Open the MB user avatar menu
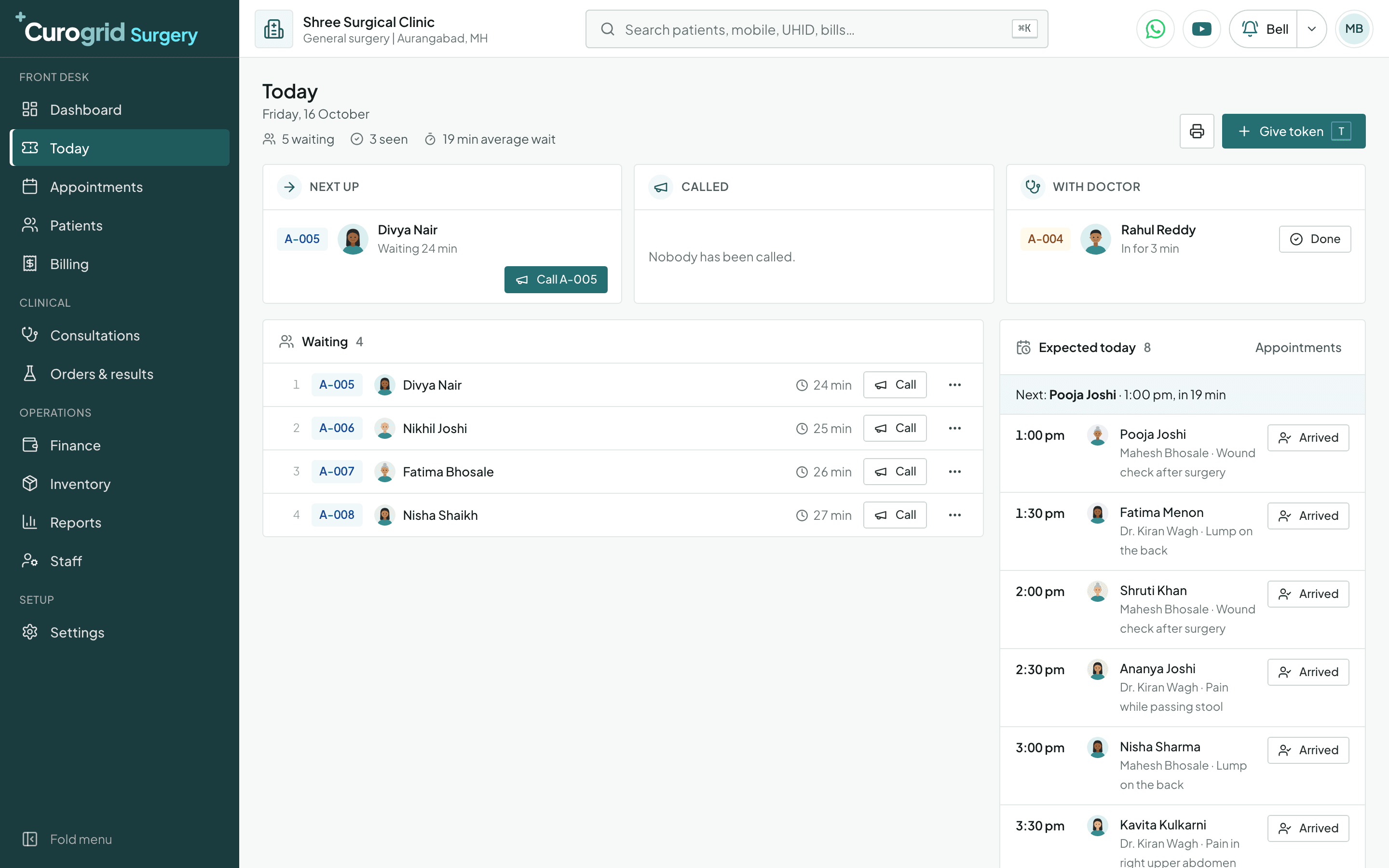Viewport: 1389px width, 868px height. click(x=1353, y=29)
